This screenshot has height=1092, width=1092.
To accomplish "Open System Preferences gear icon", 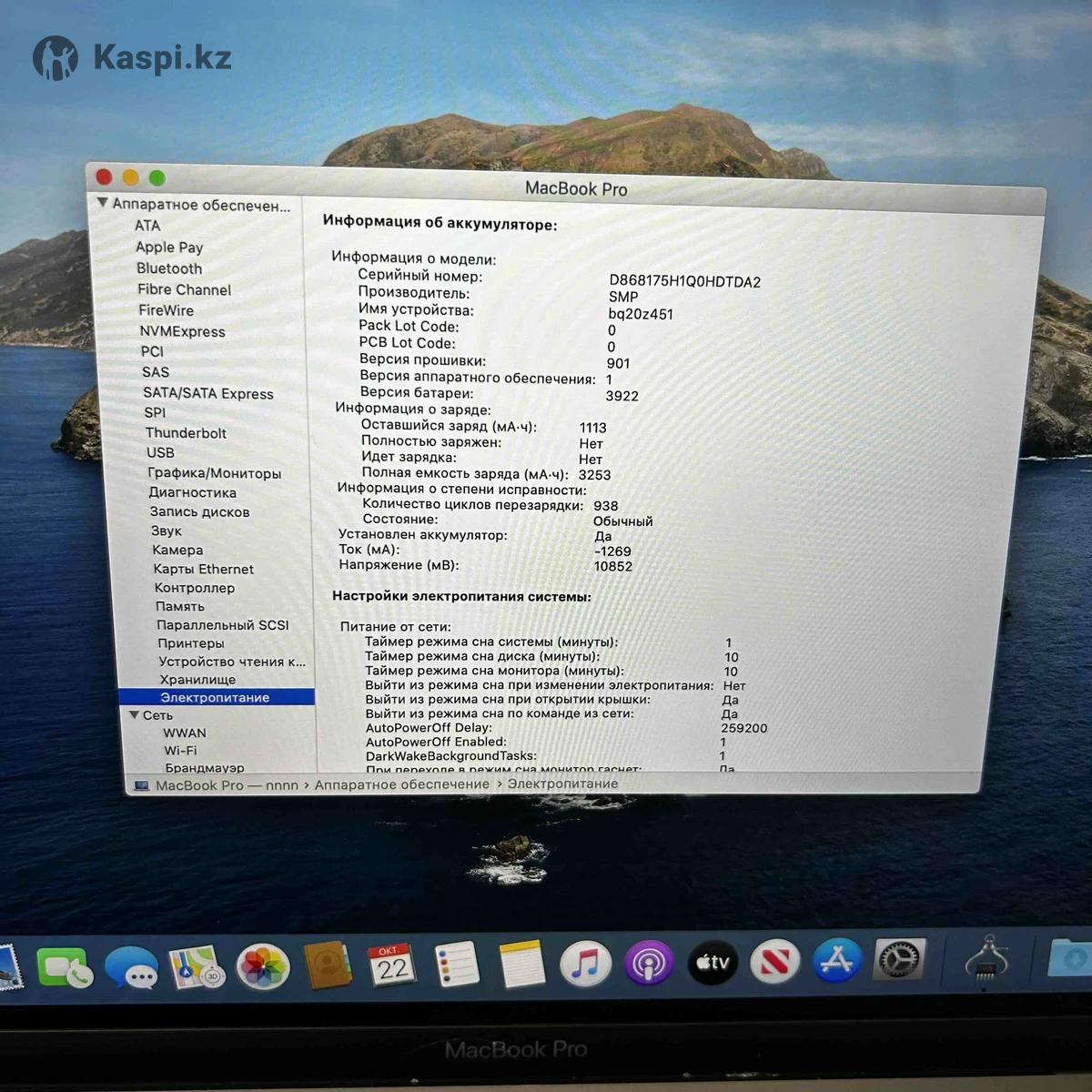I will click(899, 959).
